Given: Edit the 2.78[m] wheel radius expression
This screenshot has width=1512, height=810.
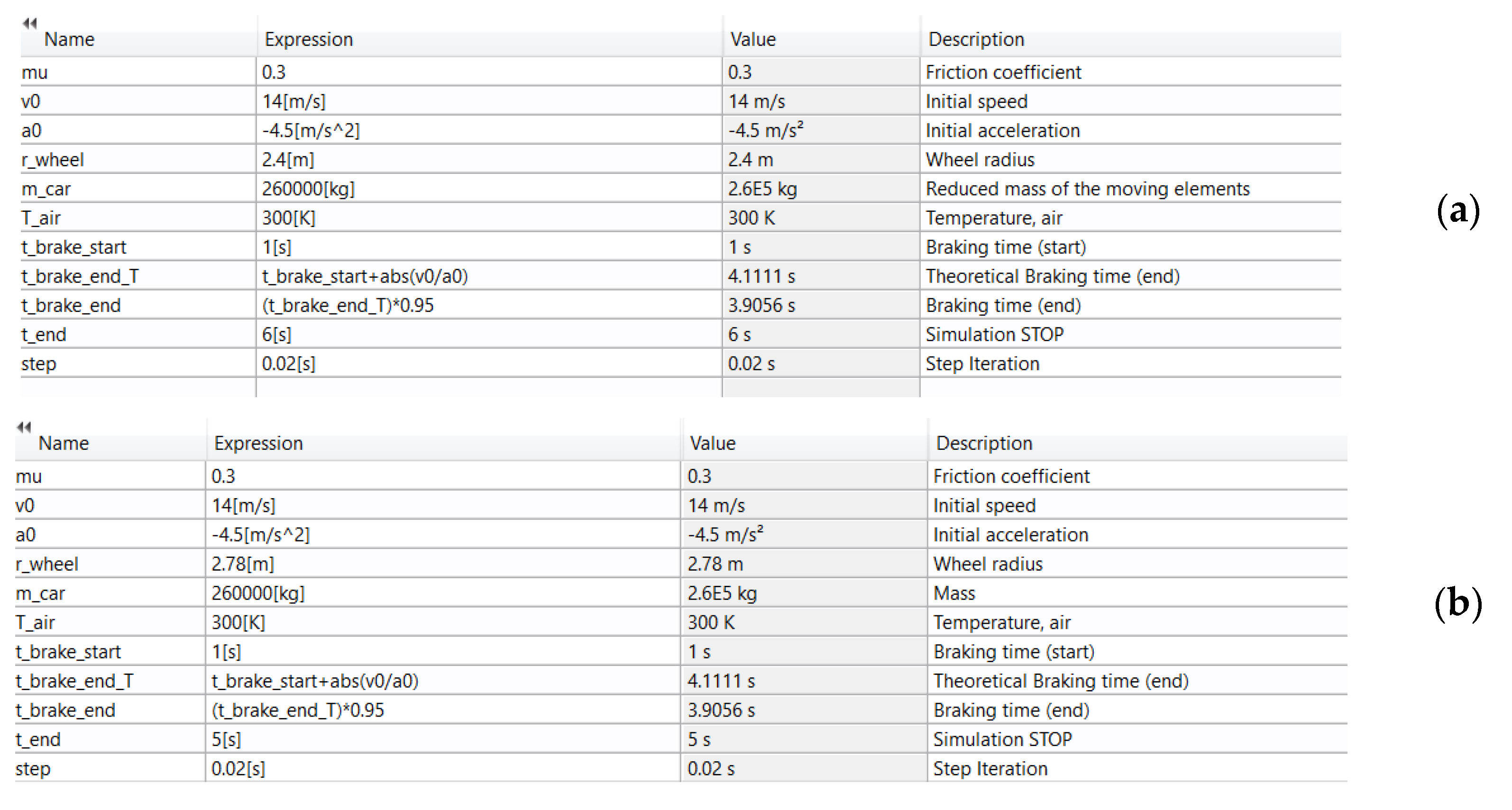Looking at the screenshot, I should (242, 564).
